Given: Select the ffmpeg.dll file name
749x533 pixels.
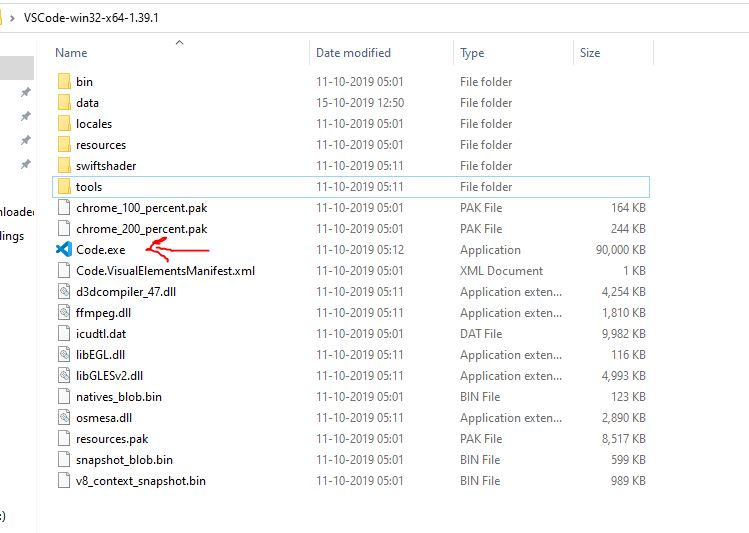Looking at the screenshot, I should [103, 313].
